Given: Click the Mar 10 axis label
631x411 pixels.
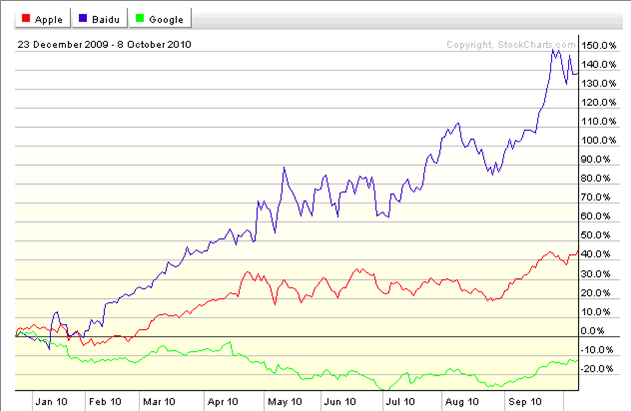Looking at the screenshot, I should (159, 401).
